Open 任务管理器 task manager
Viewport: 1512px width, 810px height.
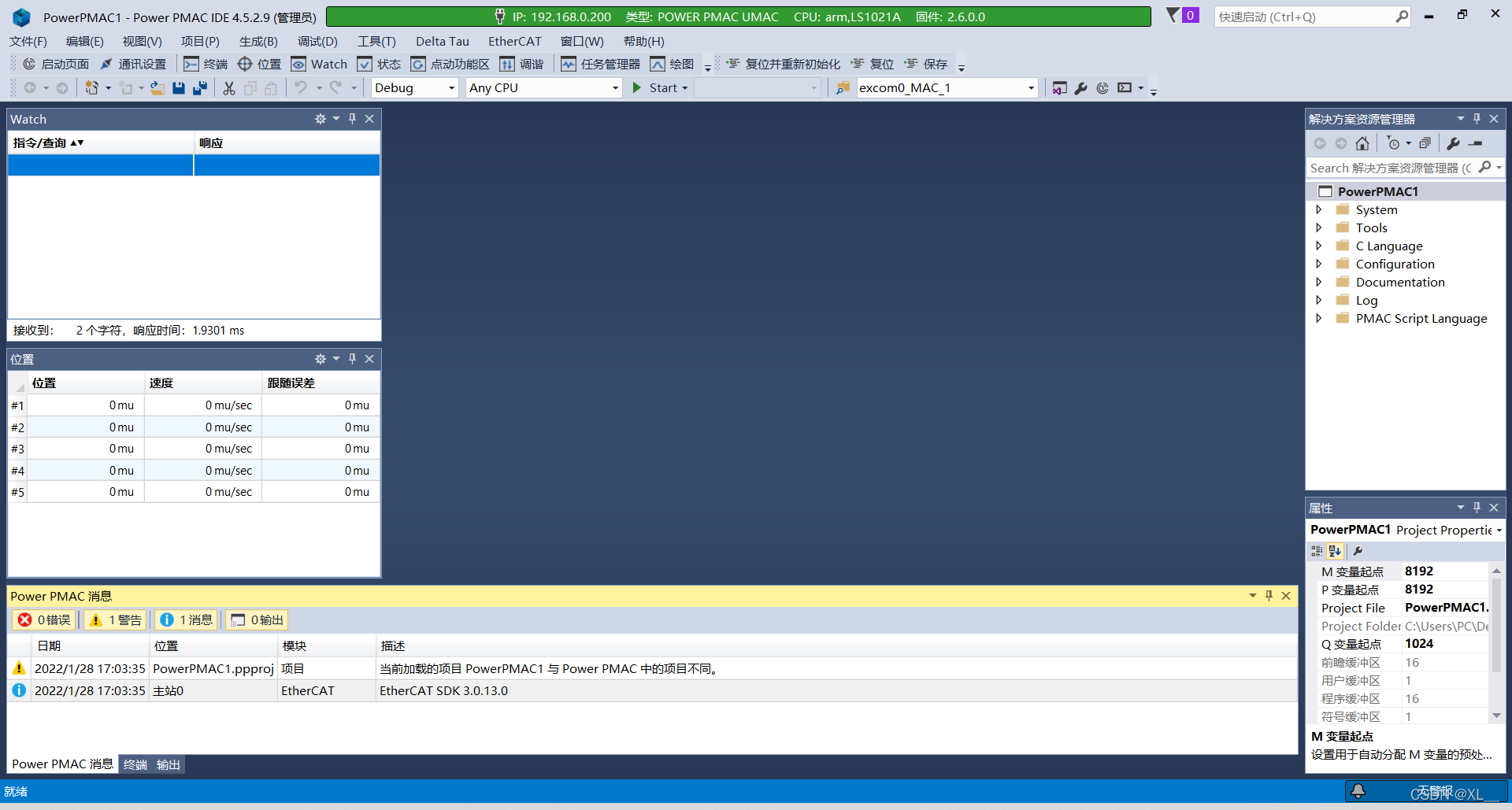tap(600, 65)
